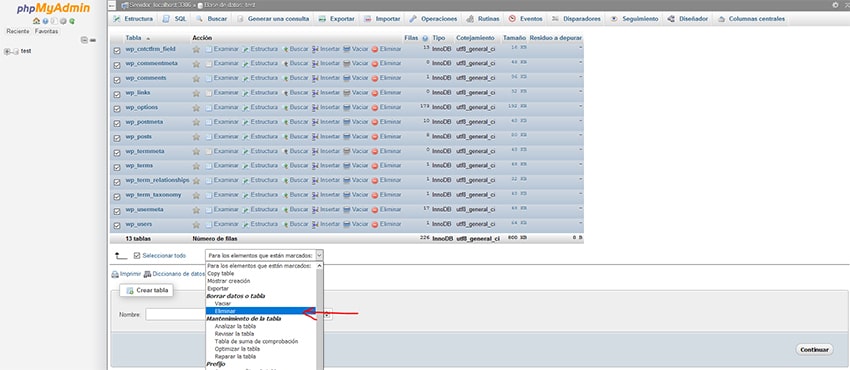Click the Continuar button
The width and height of the screenshot is (850, 370).
click(814, 350)
